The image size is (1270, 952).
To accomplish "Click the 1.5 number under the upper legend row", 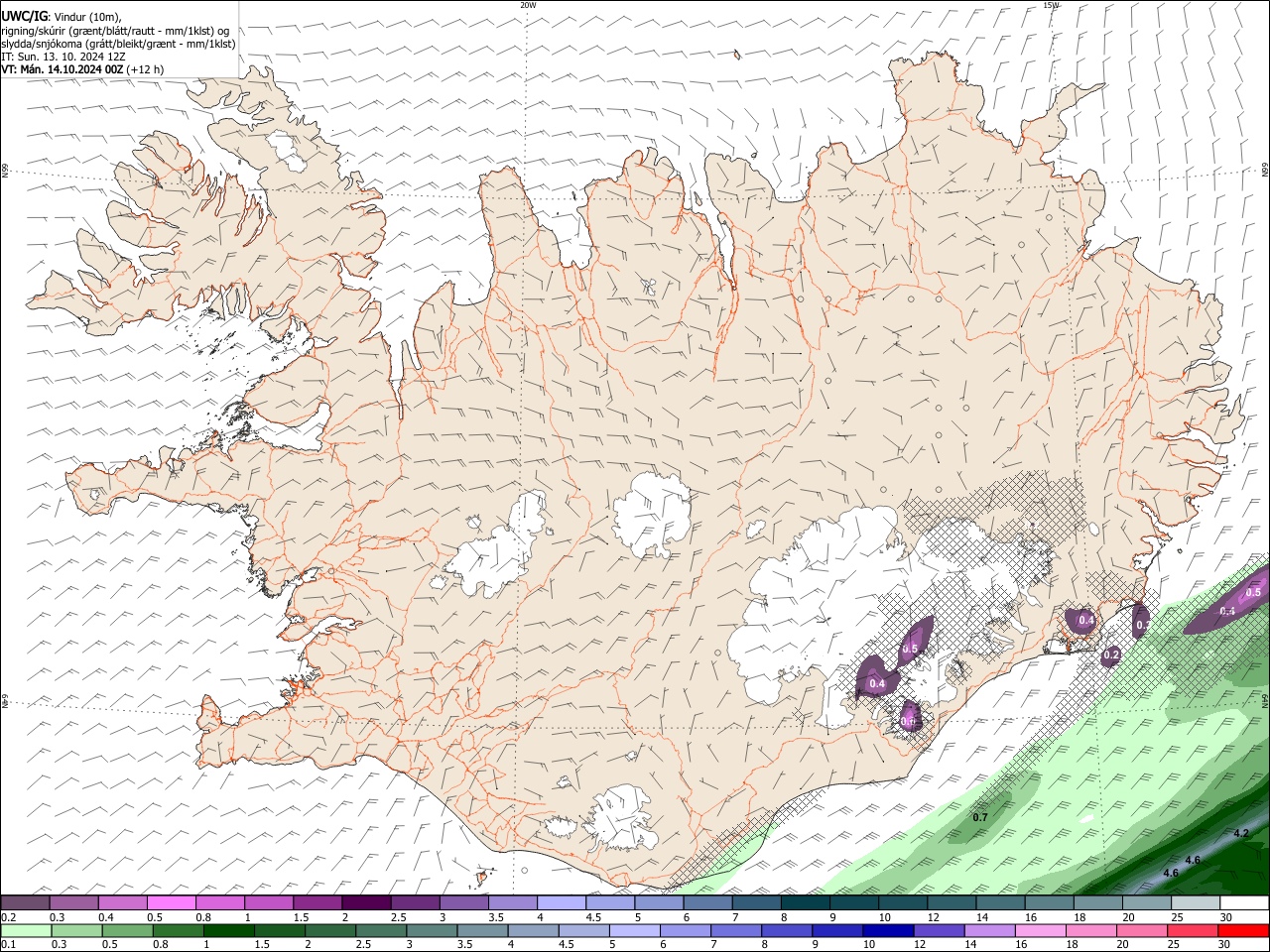I will [x=301, y=917].
